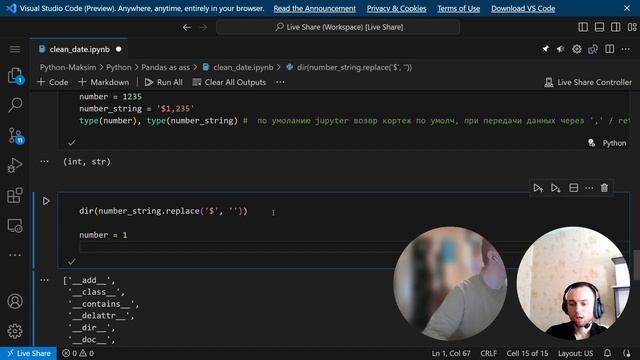The image size is (640, 360).
Task: Select the clean_date.ipynb tab
Action: [80, 49]
